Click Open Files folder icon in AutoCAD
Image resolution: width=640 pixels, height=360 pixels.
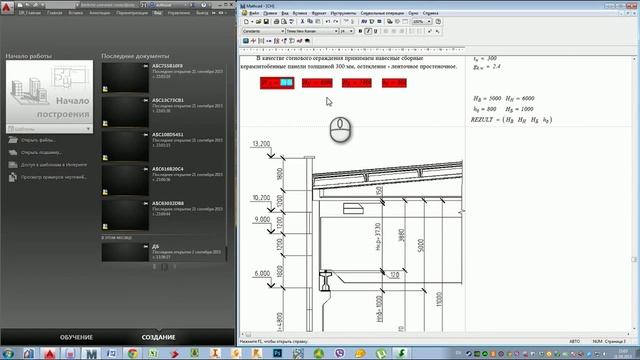tap(13, 140)
